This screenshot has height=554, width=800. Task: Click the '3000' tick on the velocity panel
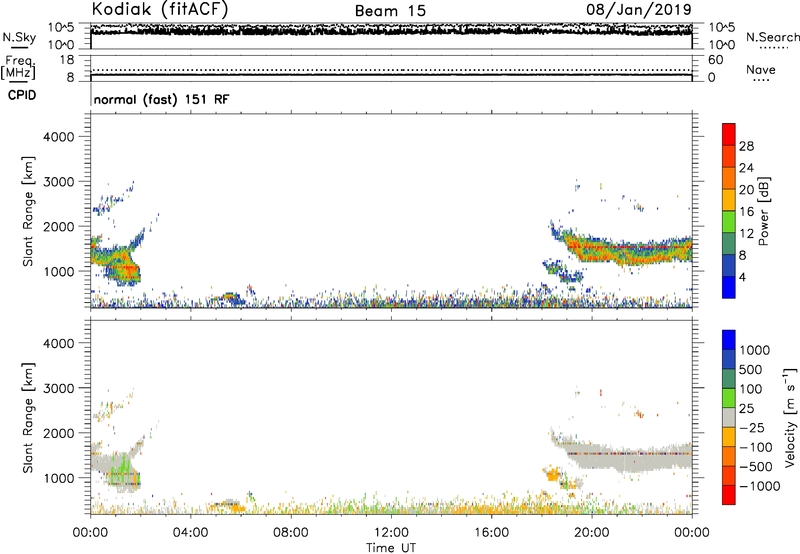pos(58,388)
